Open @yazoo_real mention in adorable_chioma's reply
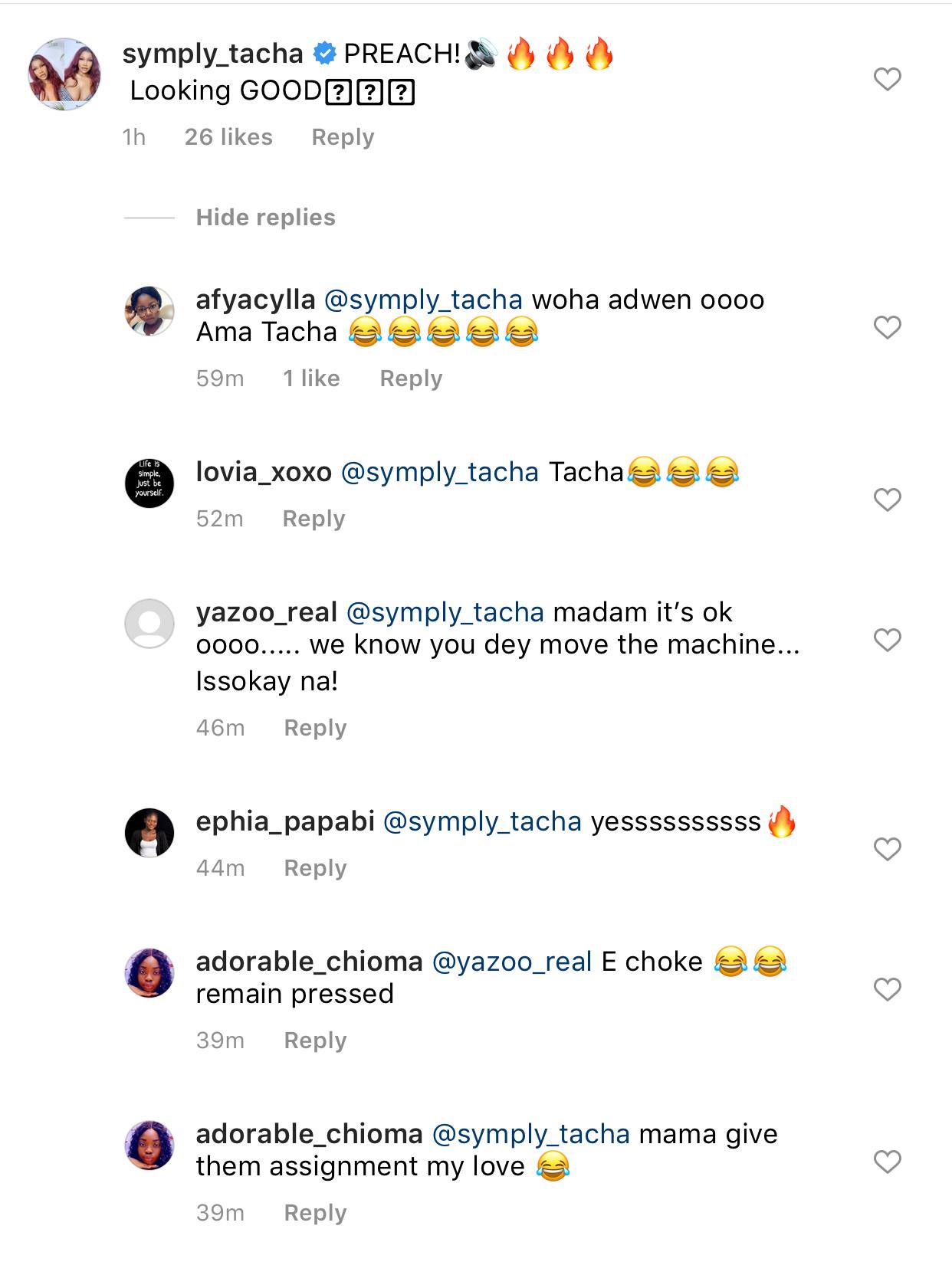Image resolution: width=952 pixels, height=1288 pixels. pyautogui.click(x=512, y=962)
